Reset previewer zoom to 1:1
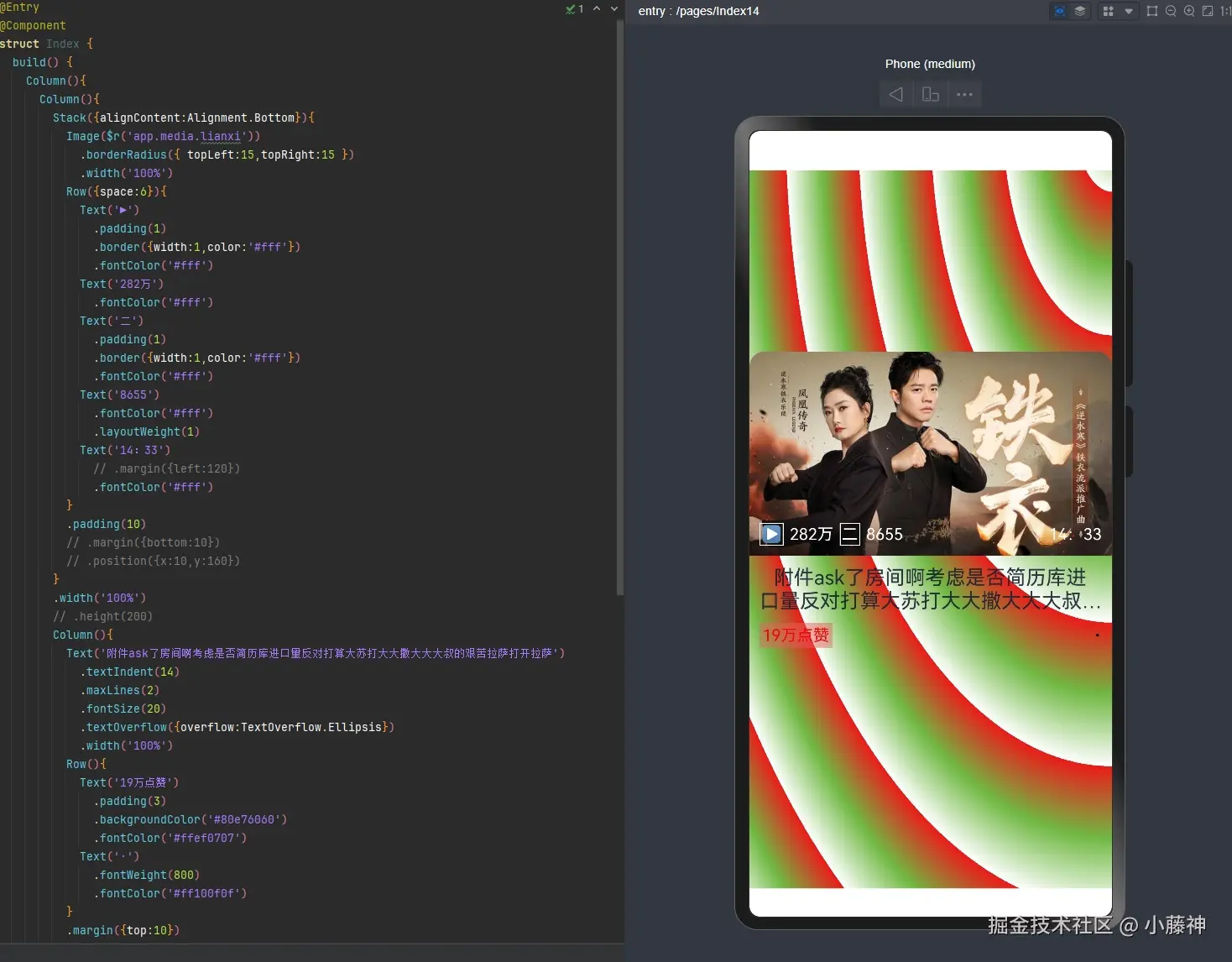Viewport: 1232px width, 962px height. click(1225, 11)
